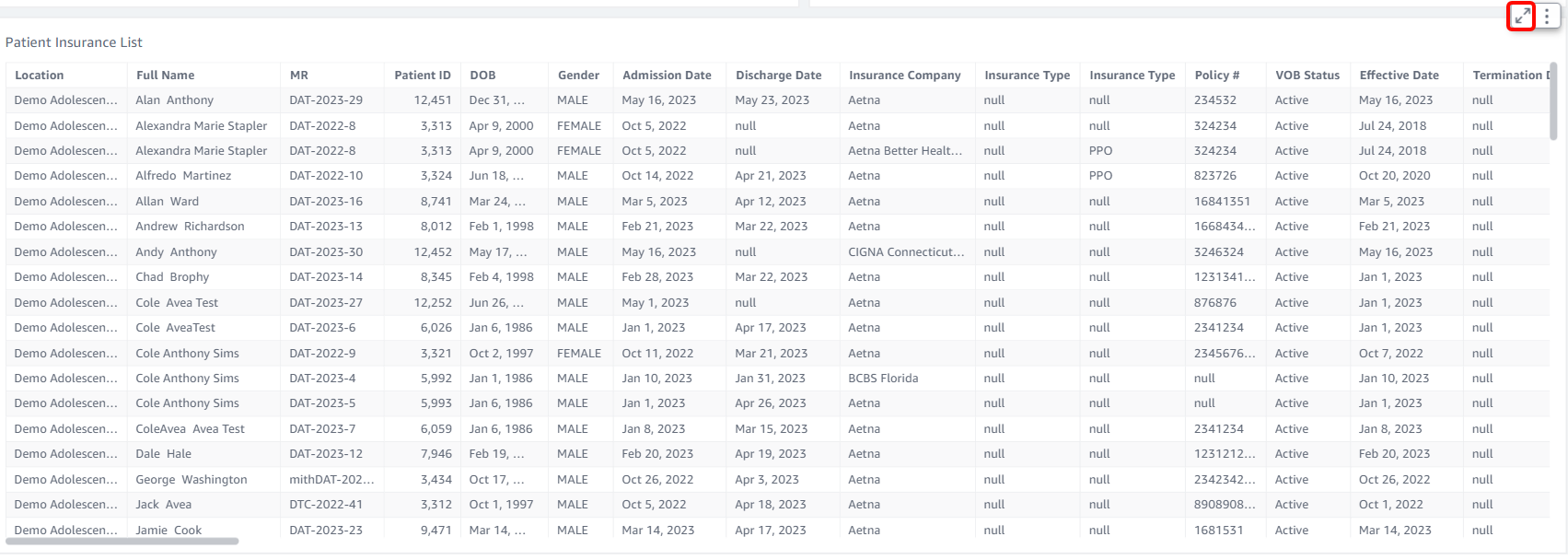1568x560 pixels.
Task: Select the BCBS Florida cell
Action: click(883, 379)
